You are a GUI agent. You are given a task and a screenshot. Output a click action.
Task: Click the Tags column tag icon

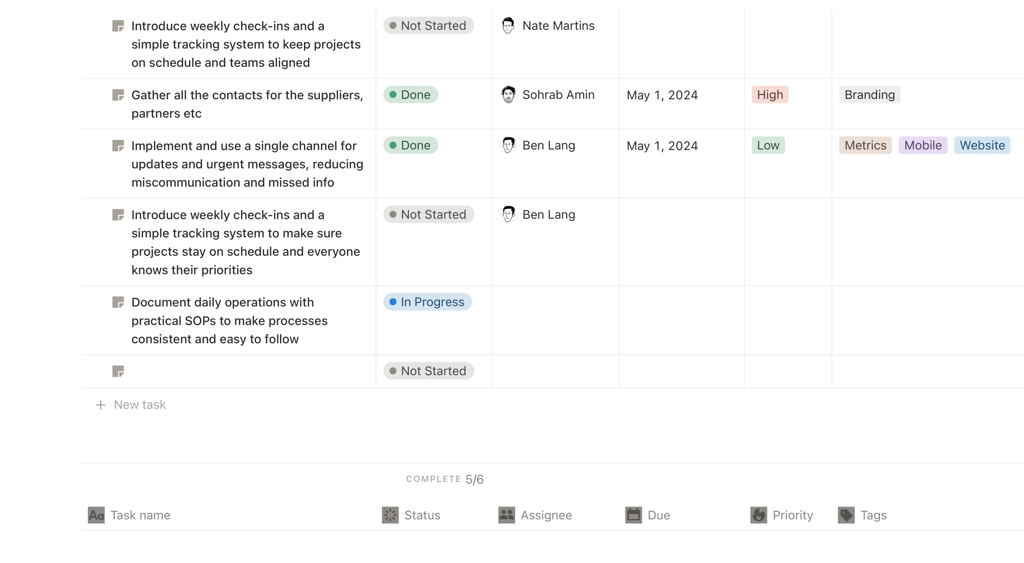click(846, 515)
